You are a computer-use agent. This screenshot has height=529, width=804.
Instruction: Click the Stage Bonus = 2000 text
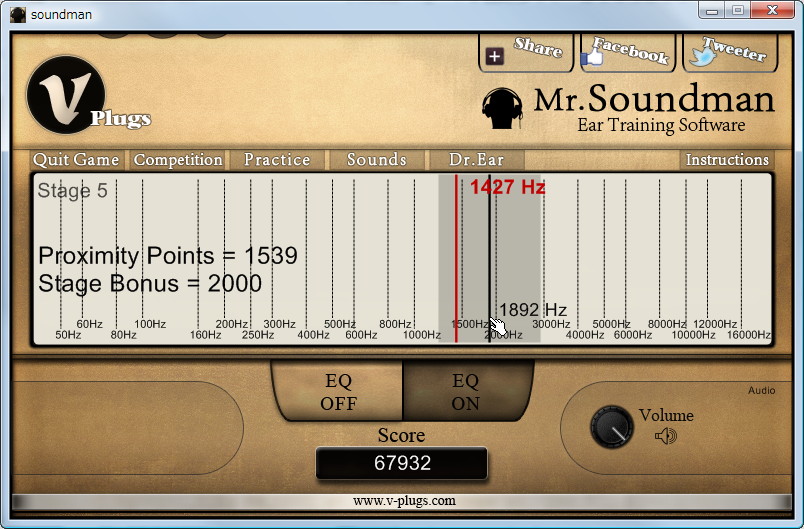tap(150, 284)
